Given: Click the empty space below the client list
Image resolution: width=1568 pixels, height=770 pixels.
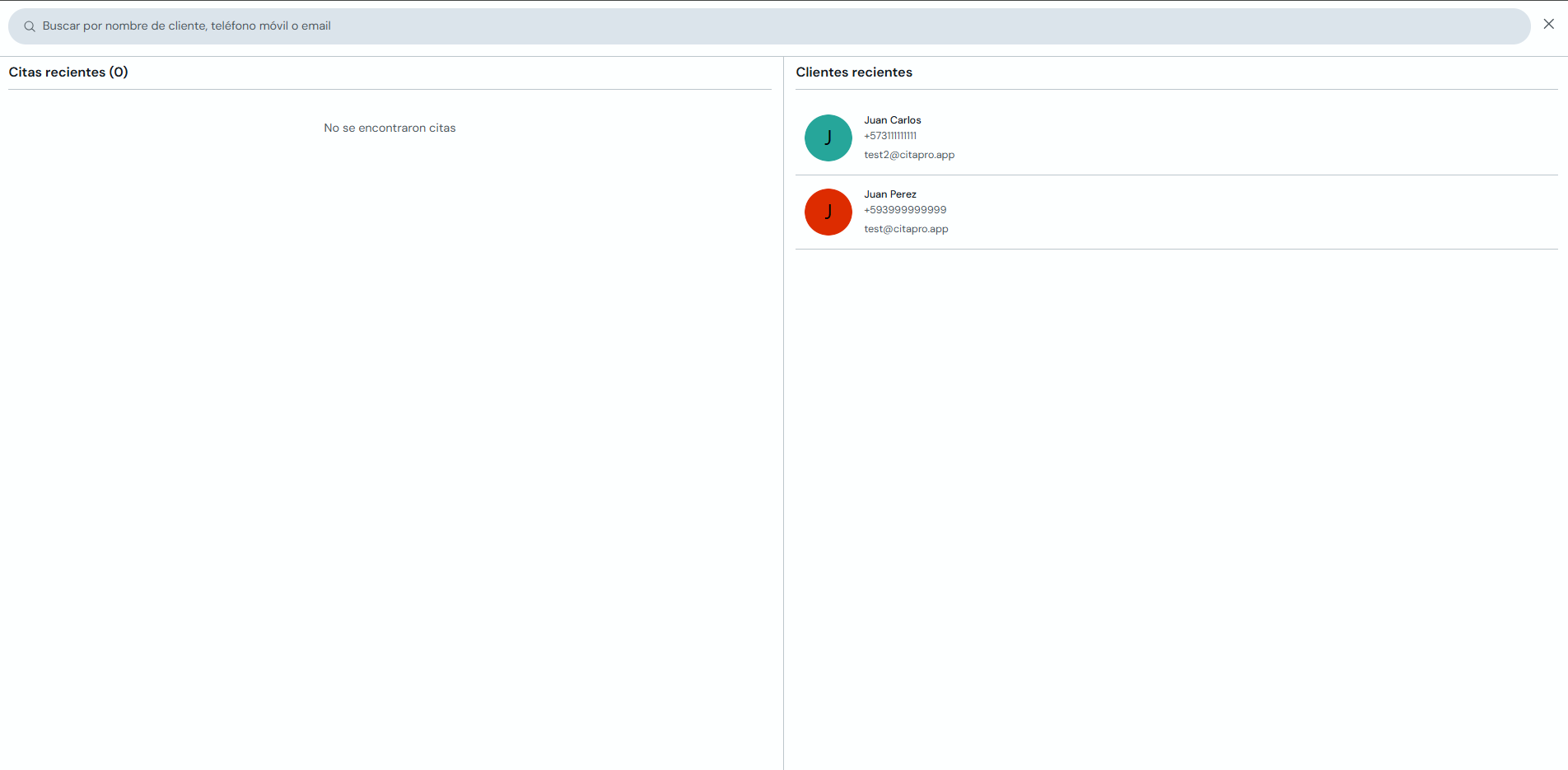Looking at the screenshot, I should pyautogui.click(x=1176, y=509).
